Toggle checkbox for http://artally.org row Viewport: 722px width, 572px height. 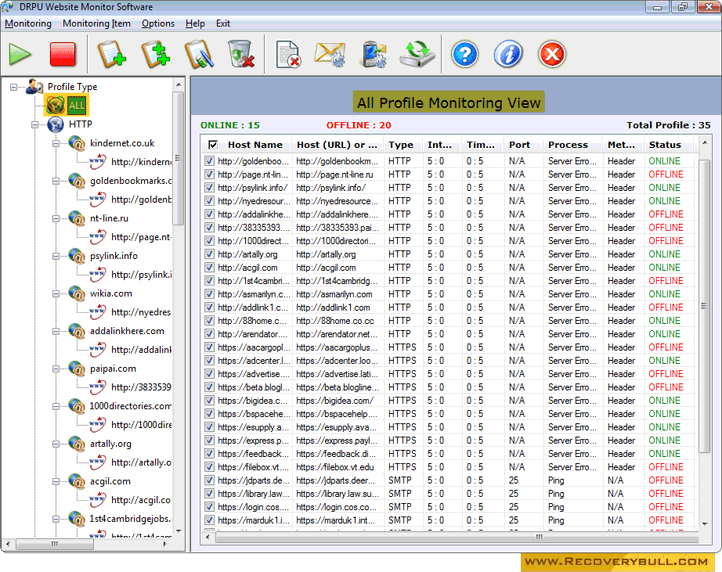pyautogui.click(x=210, y=254)
